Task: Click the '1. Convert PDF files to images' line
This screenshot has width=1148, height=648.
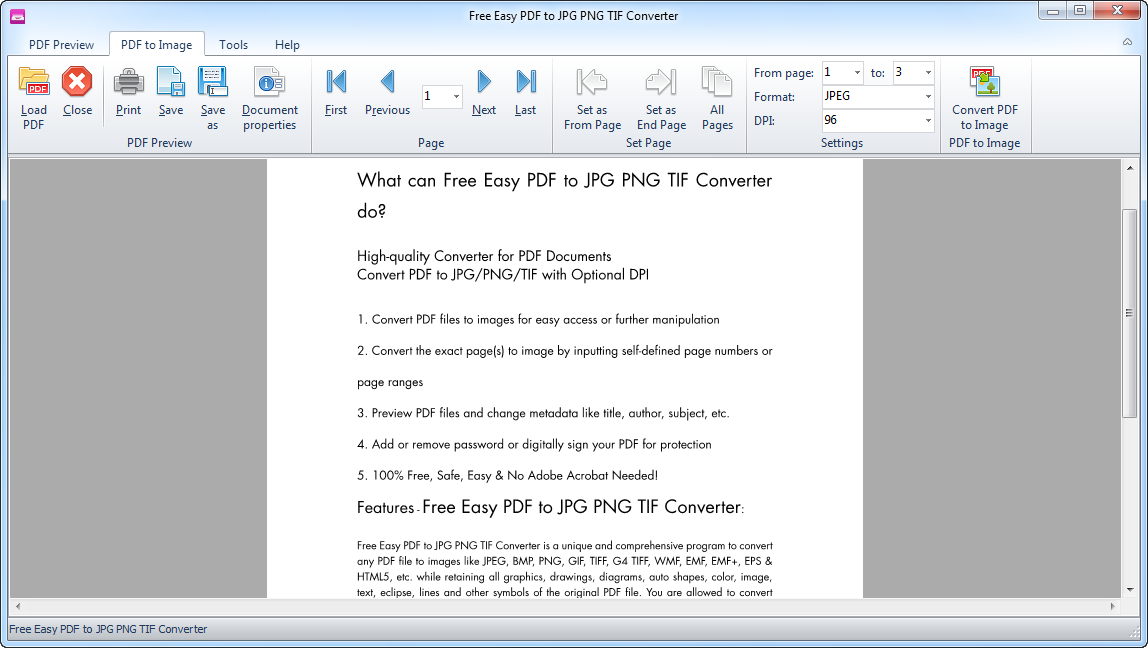Action: click(538, 319)
